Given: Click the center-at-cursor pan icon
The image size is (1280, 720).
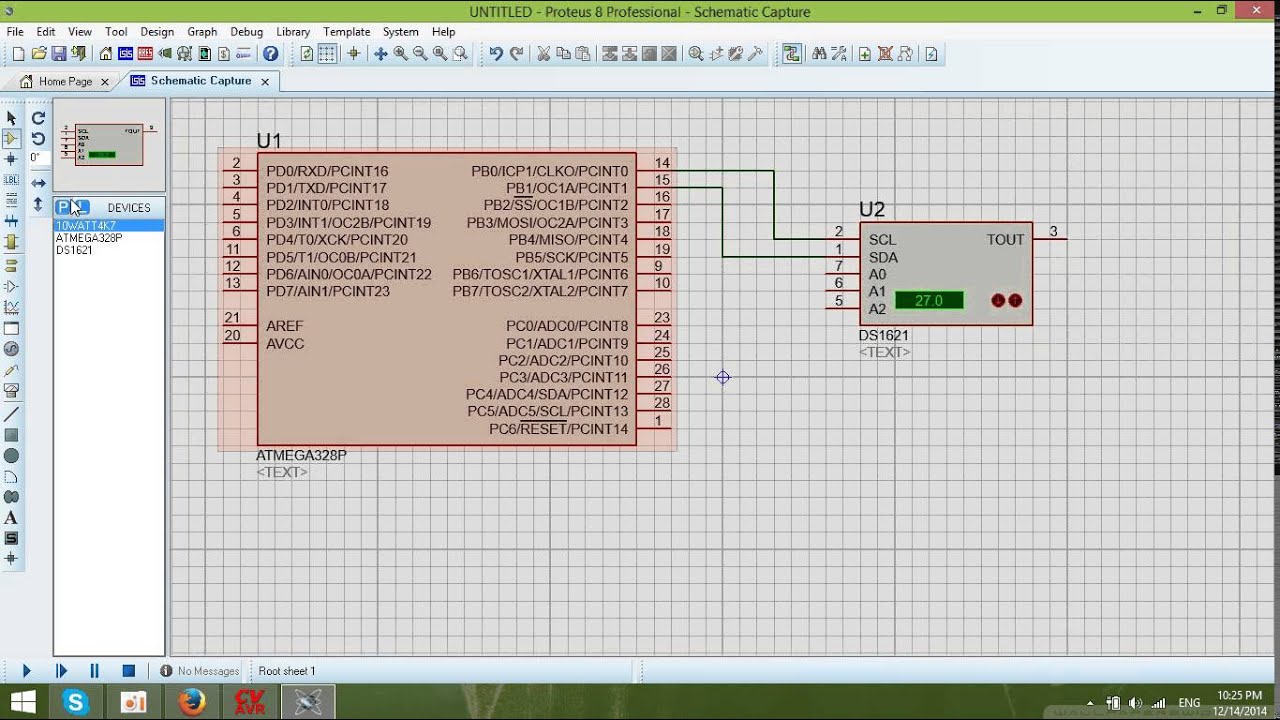Looking at the screenshot, I should coord(380,54).
